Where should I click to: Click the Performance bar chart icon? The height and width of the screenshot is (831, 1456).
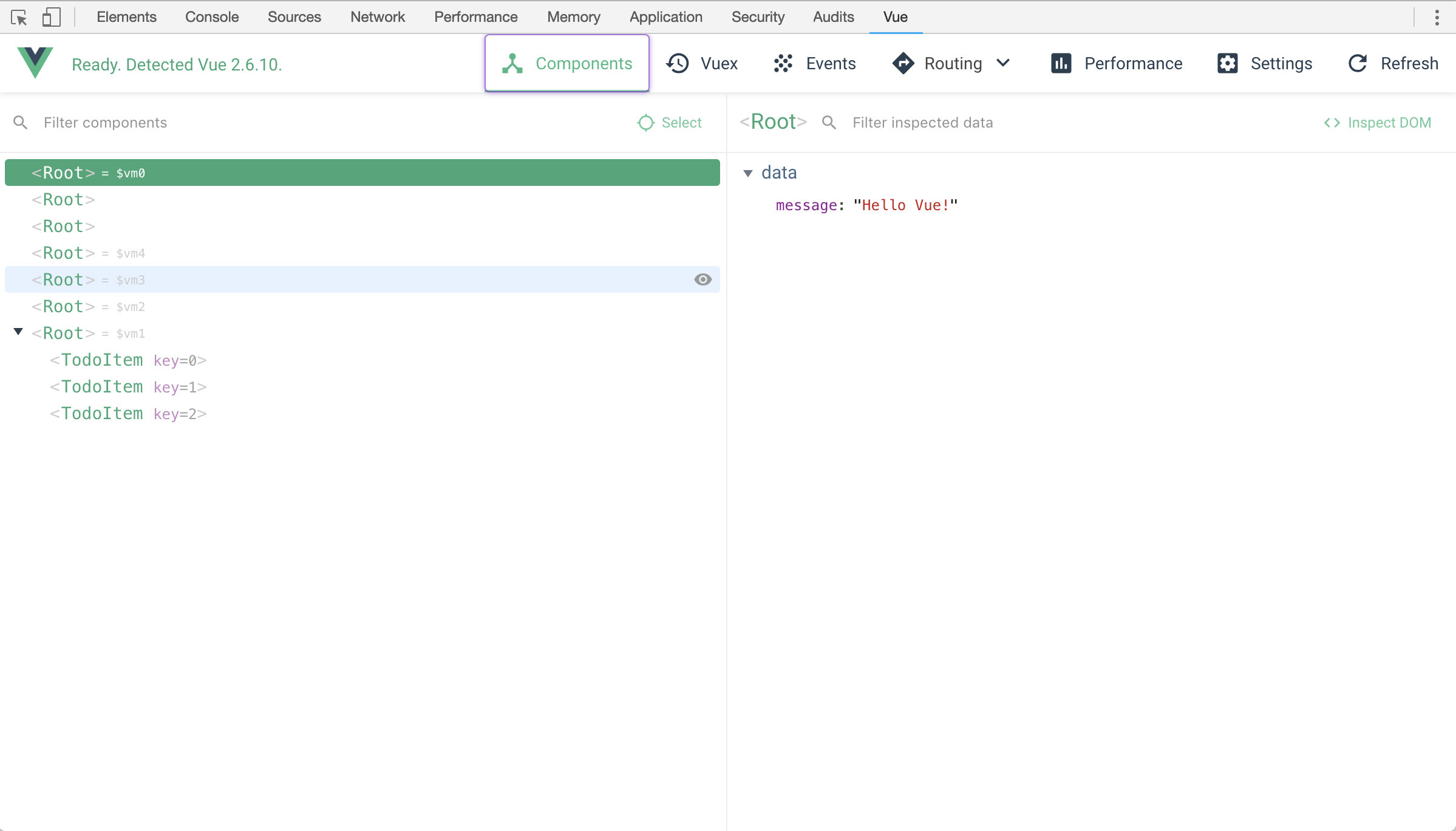(1061, 63)
